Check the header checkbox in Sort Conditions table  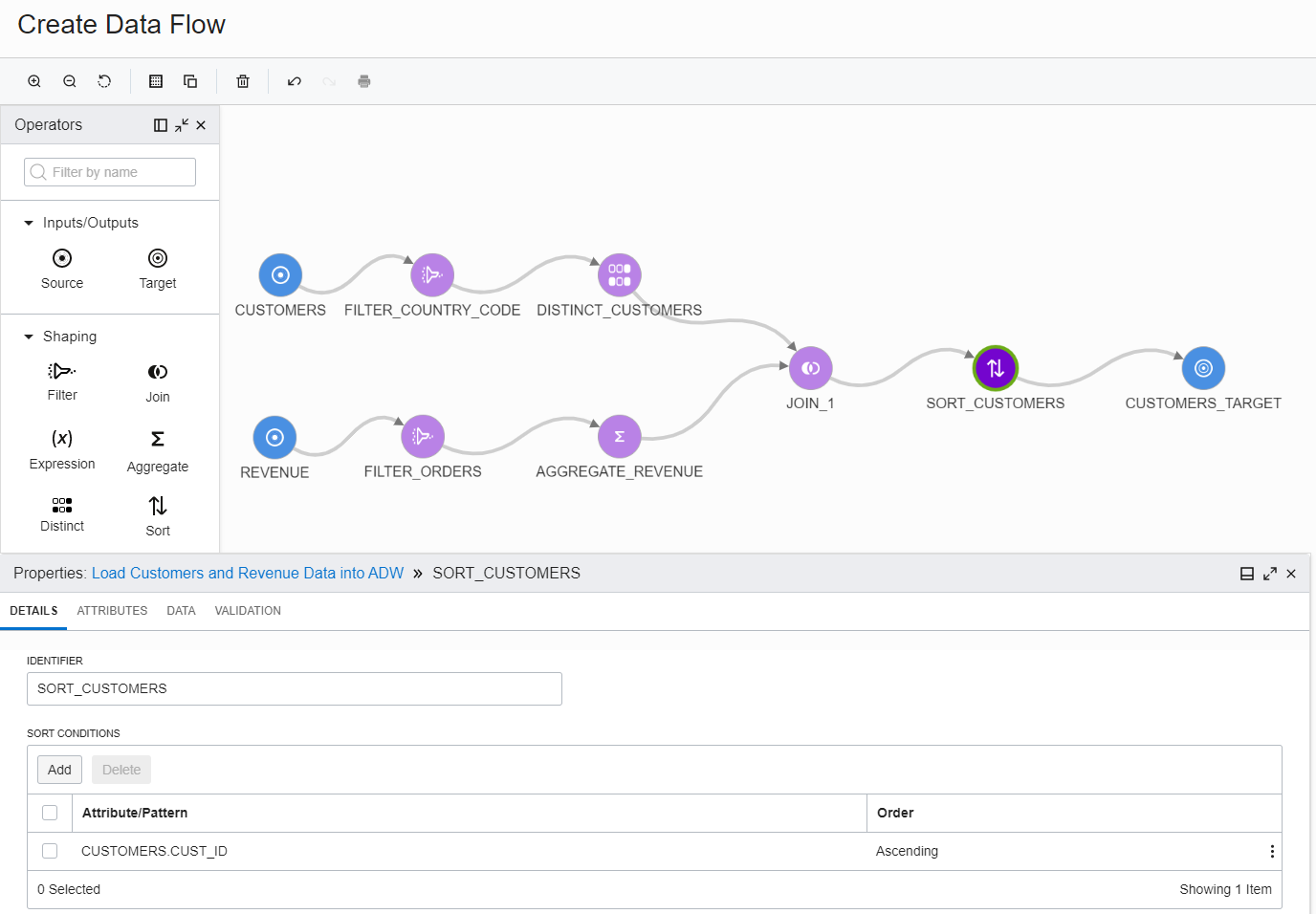coord(50,813)
